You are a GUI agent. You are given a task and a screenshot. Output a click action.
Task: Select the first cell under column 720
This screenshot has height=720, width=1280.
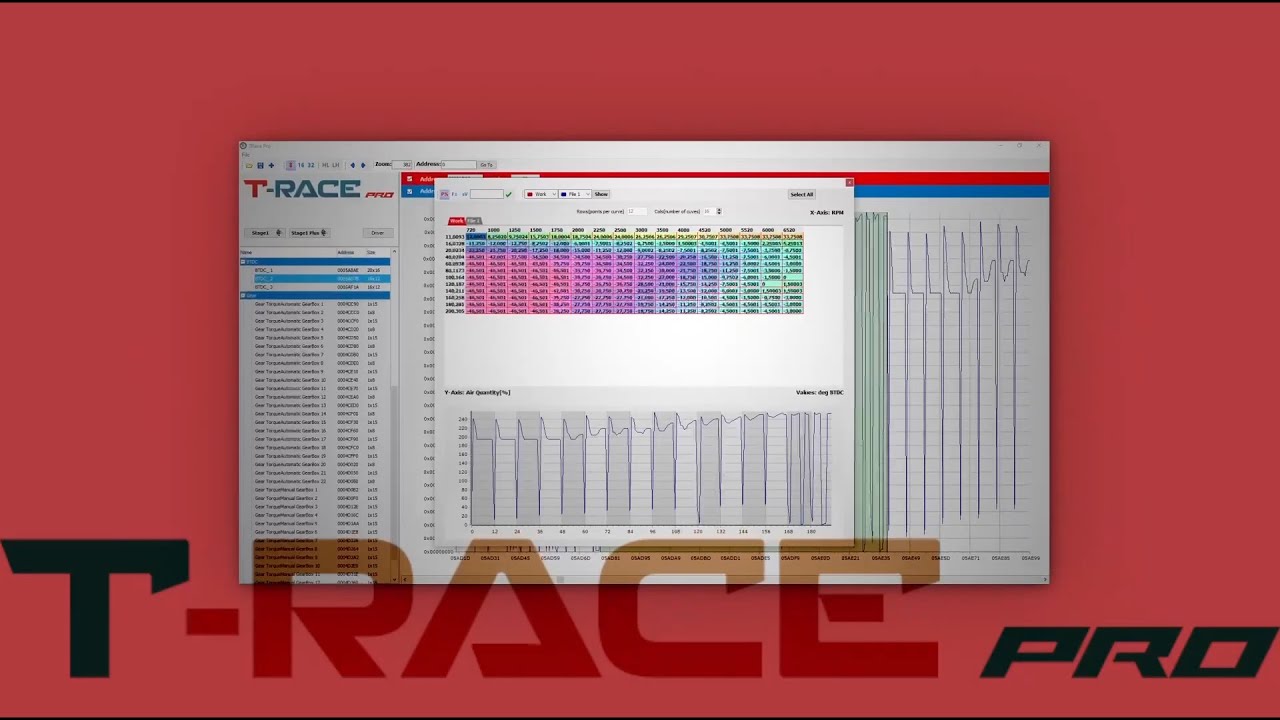(x=477, y=237)
